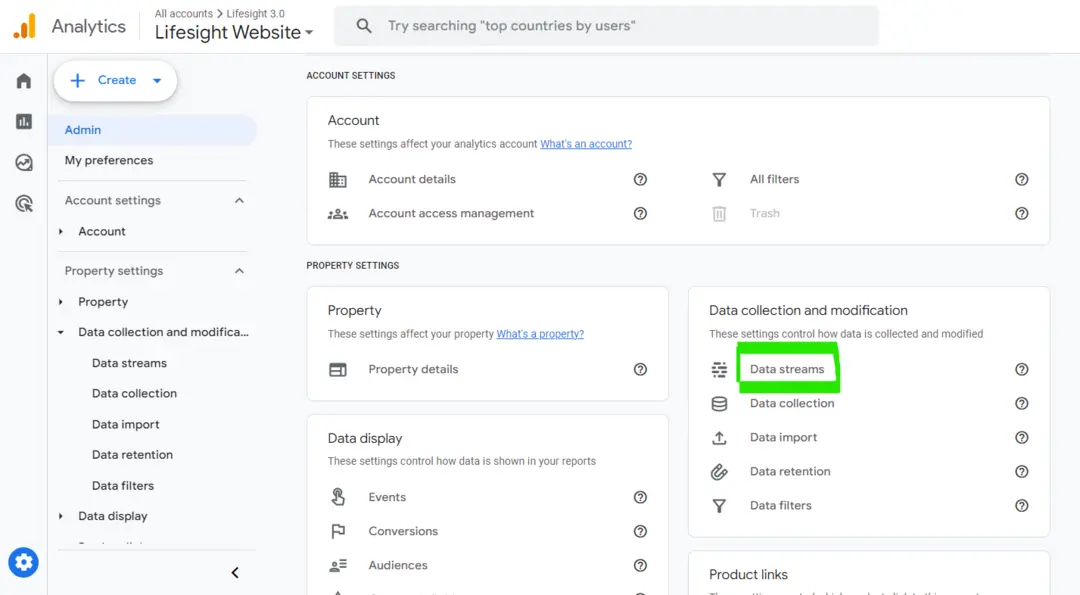Click the Trash bin icon
The height and width of the screenshot is (595, 1080).
719,214
